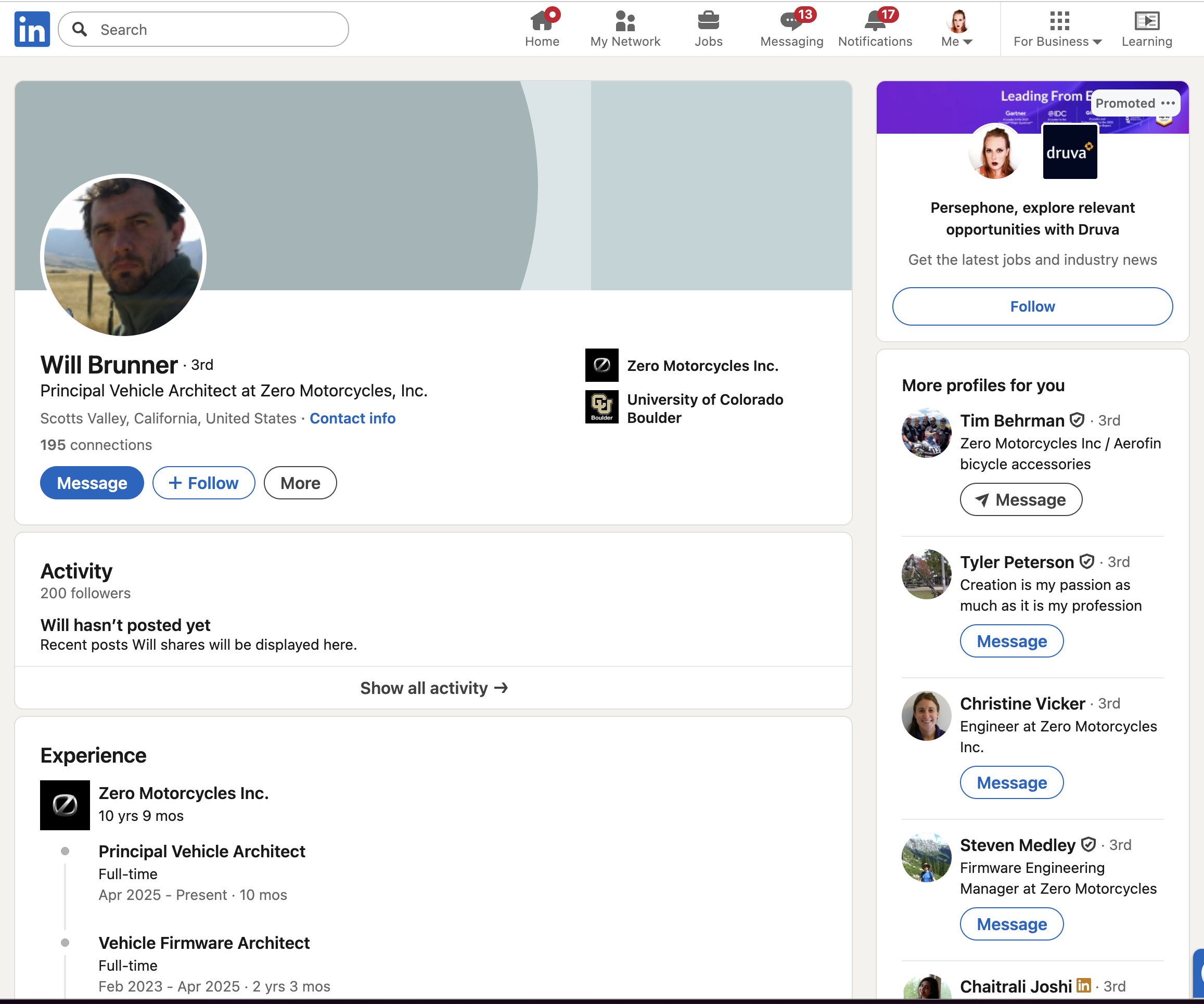Image resolution: width=1204 pixels, height=1004 pixels.
Task: Open the Jobs briefcase icon
Action: 708,22
